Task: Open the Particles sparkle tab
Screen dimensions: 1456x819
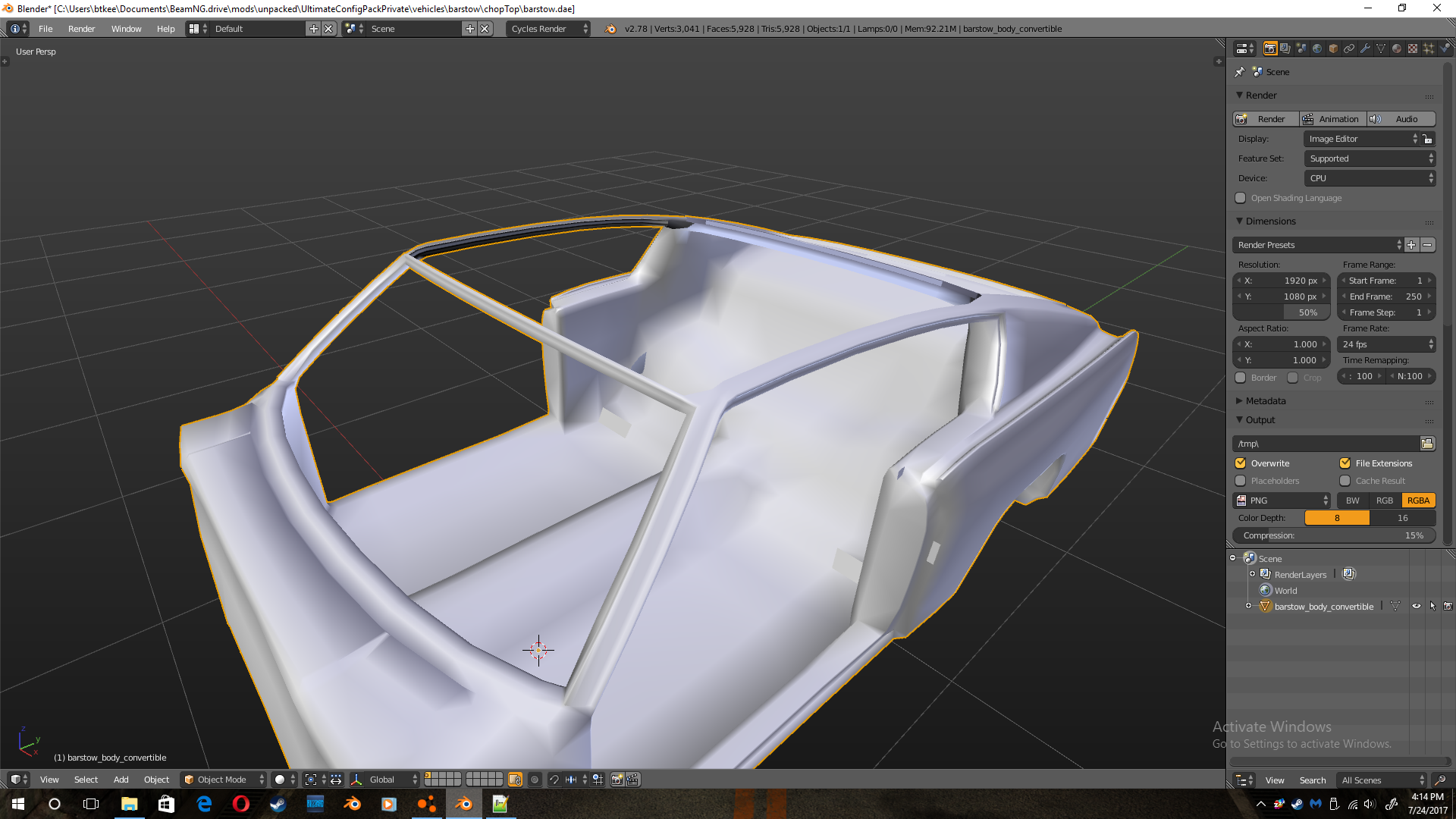Action: (1429, 49)
